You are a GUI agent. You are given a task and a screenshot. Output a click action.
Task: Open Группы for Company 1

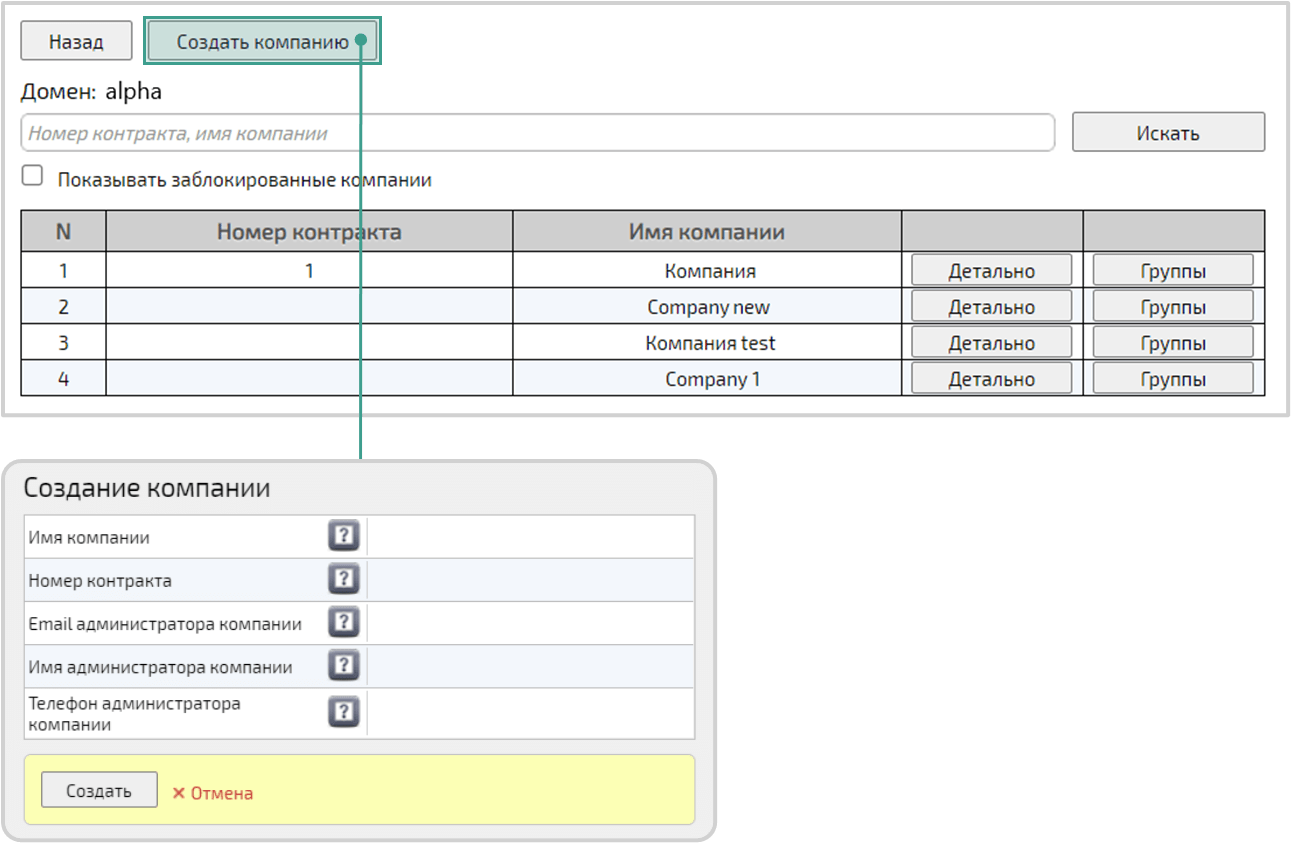click(x=1172, y=379)
